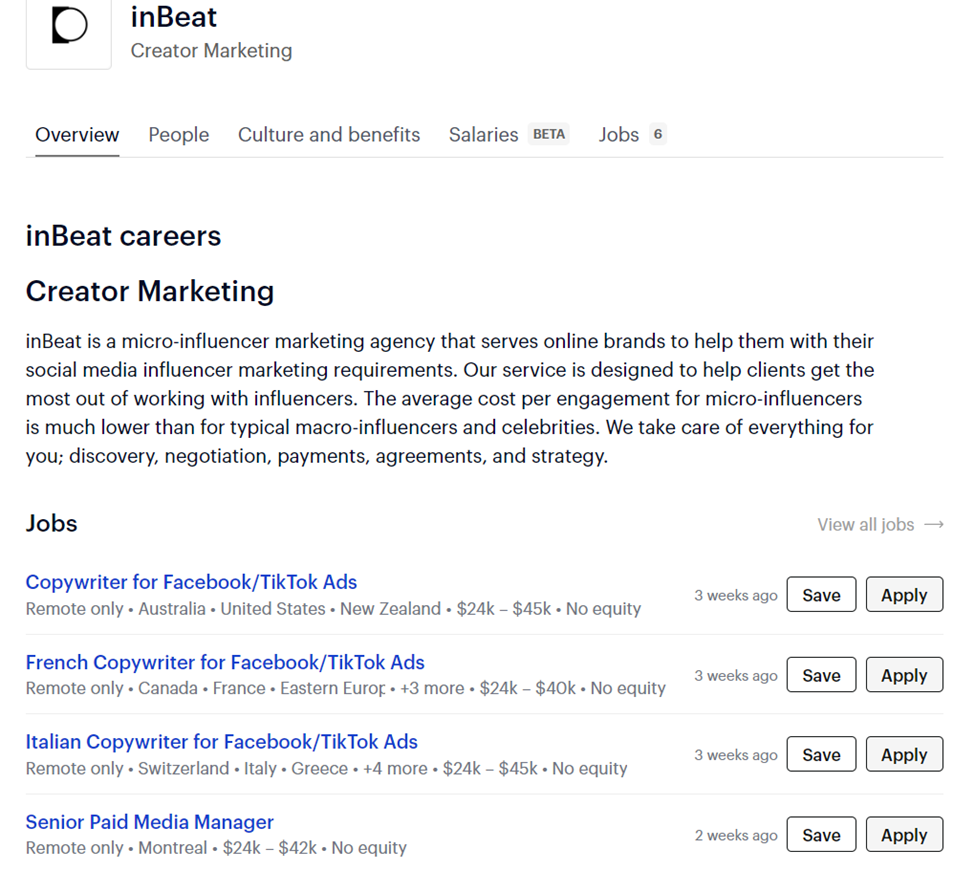Select the Overview tab
This screenshot has height=871, width=975.
click(77, 135)
